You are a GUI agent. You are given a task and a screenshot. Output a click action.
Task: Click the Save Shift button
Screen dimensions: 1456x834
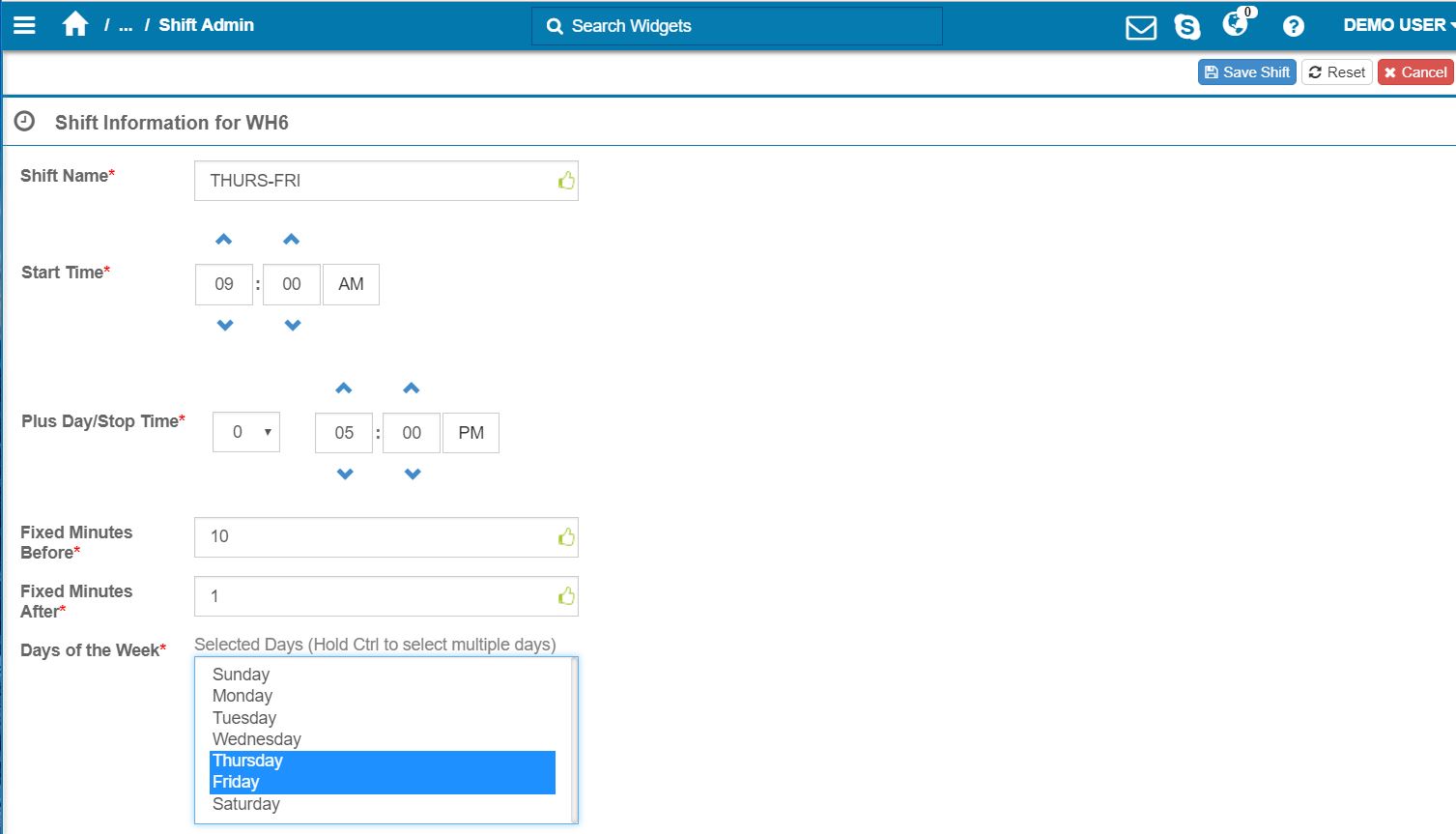click(1246, 72)
